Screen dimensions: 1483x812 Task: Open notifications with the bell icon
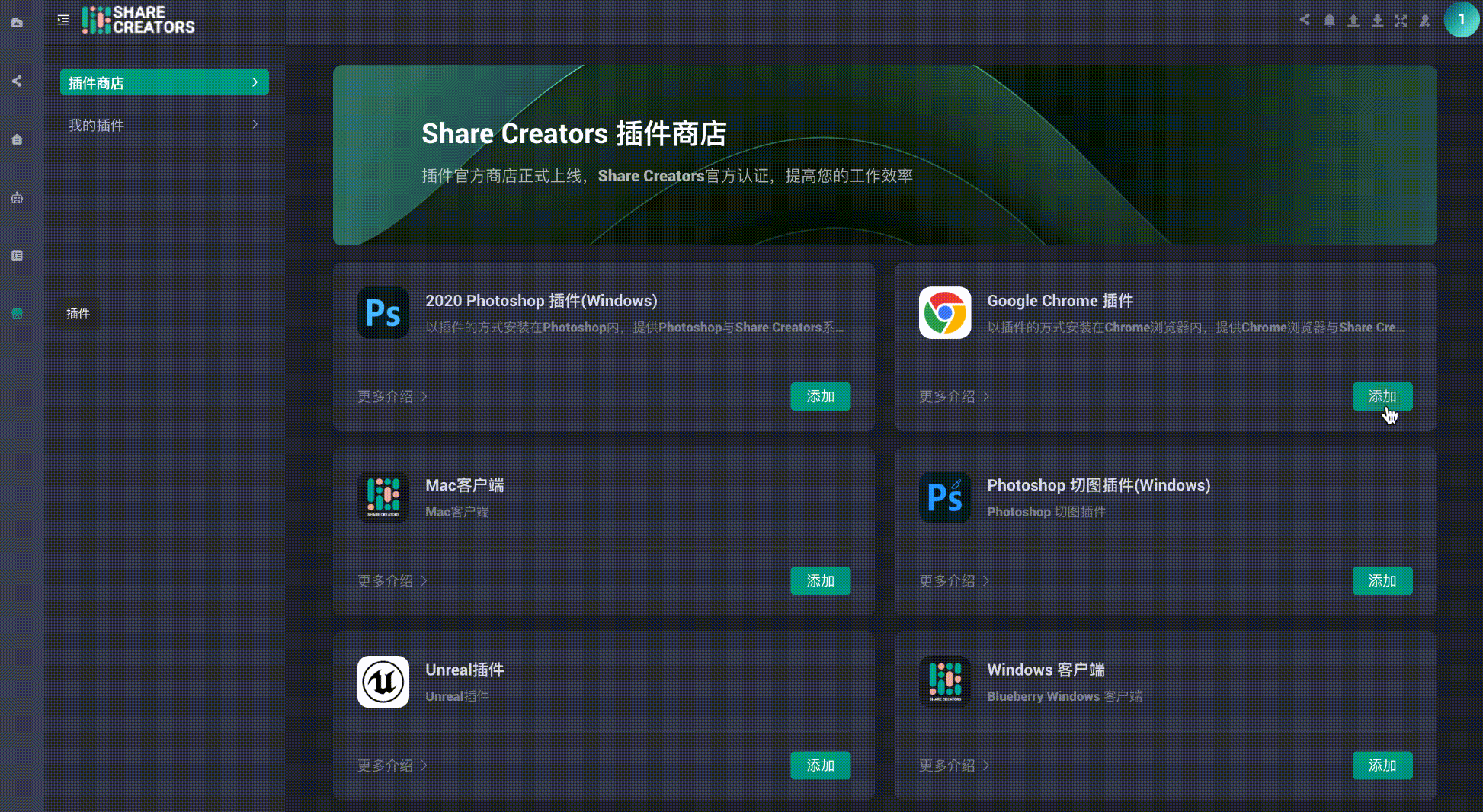click(1329, 21)
